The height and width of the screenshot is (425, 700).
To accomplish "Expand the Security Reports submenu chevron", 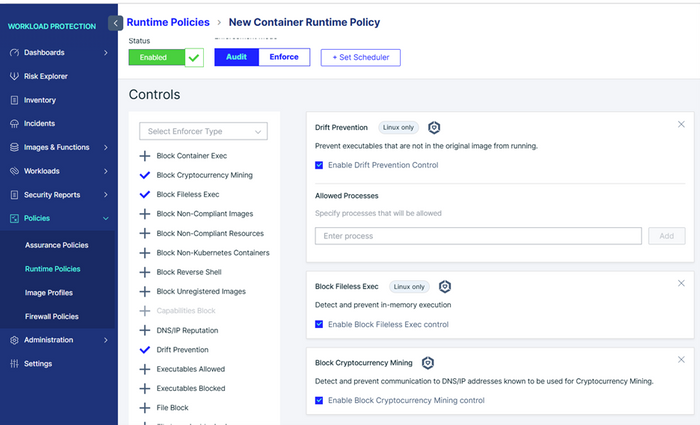I will click(106, 195).
